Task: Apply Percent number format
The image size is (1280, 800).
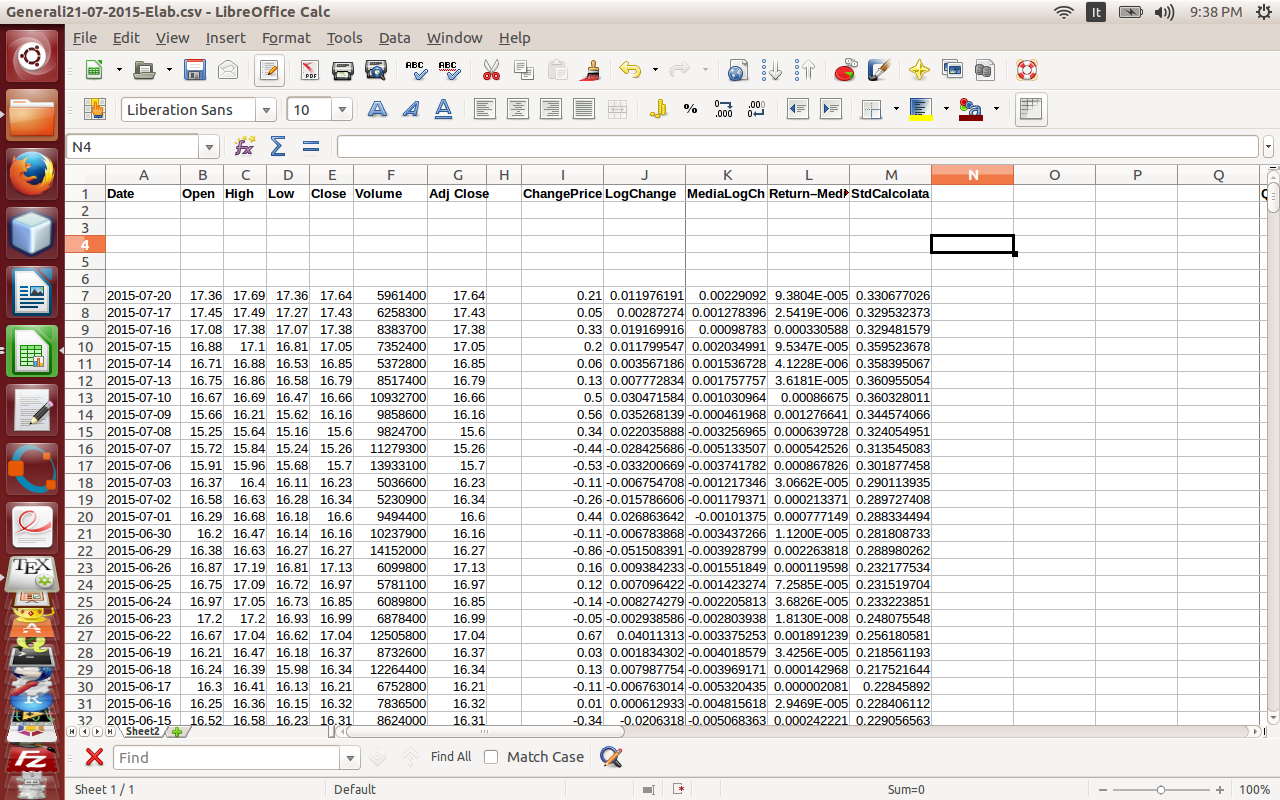Action: (x=691, y=109)
